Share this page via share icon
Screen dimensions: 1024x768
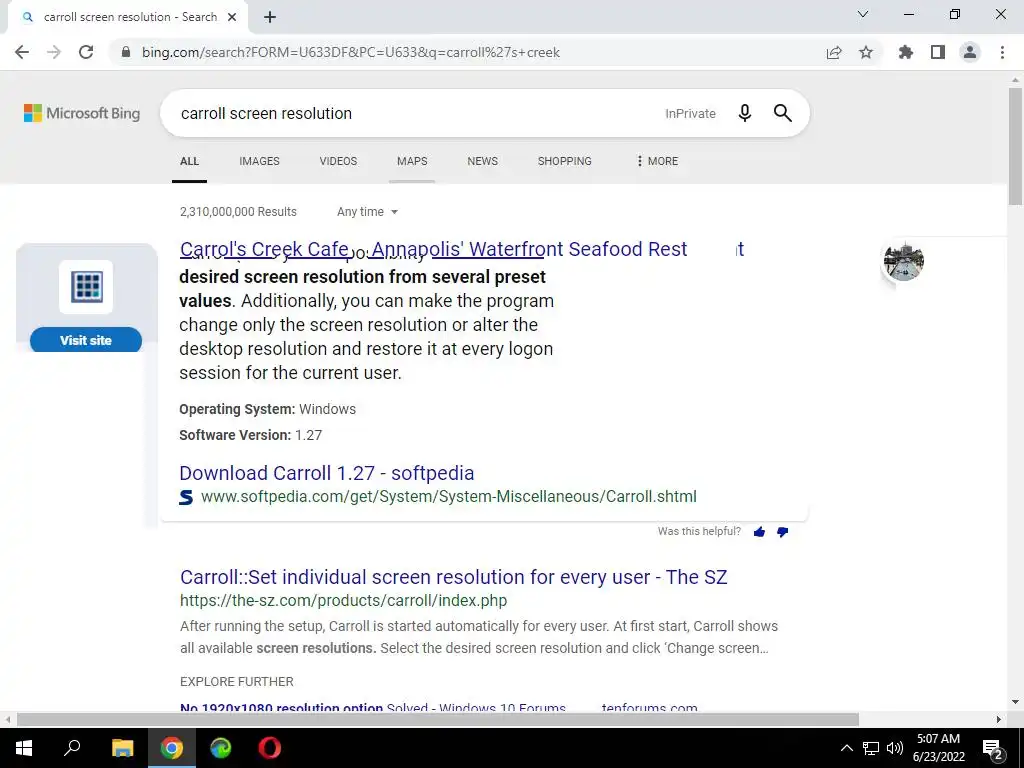tap(834, 52)
